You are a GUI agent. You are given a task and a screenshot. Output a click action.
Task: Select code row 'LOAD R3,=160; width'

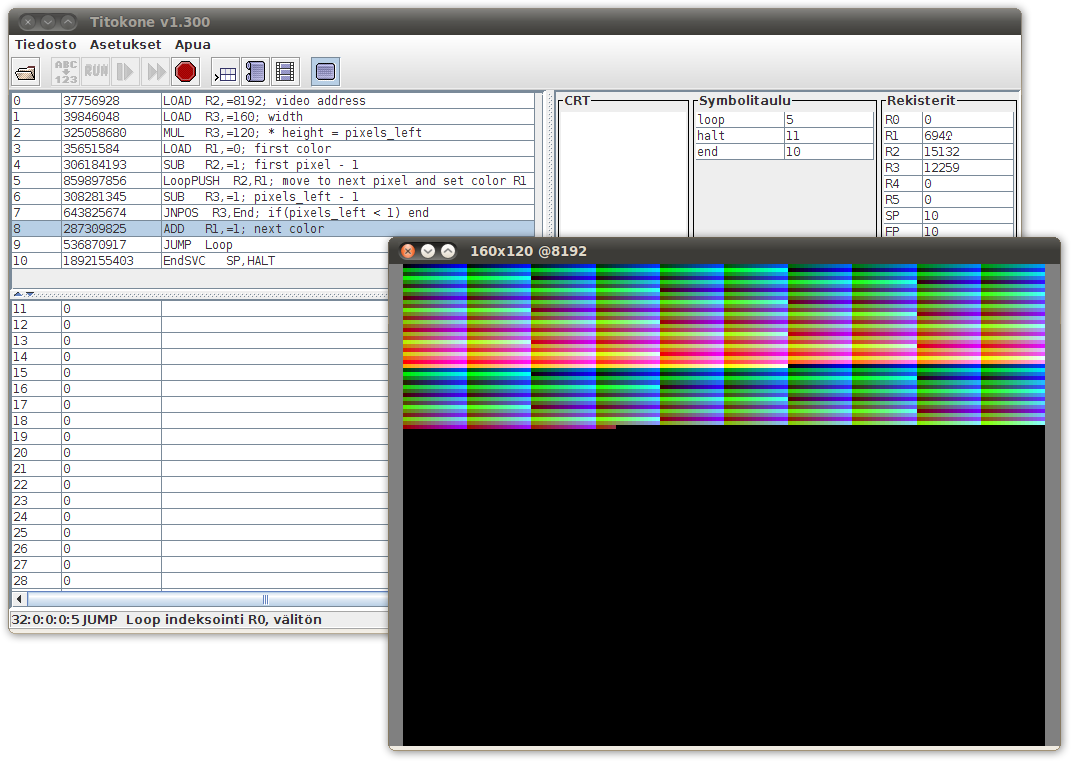pyautogui.click(x=273, y=117)
